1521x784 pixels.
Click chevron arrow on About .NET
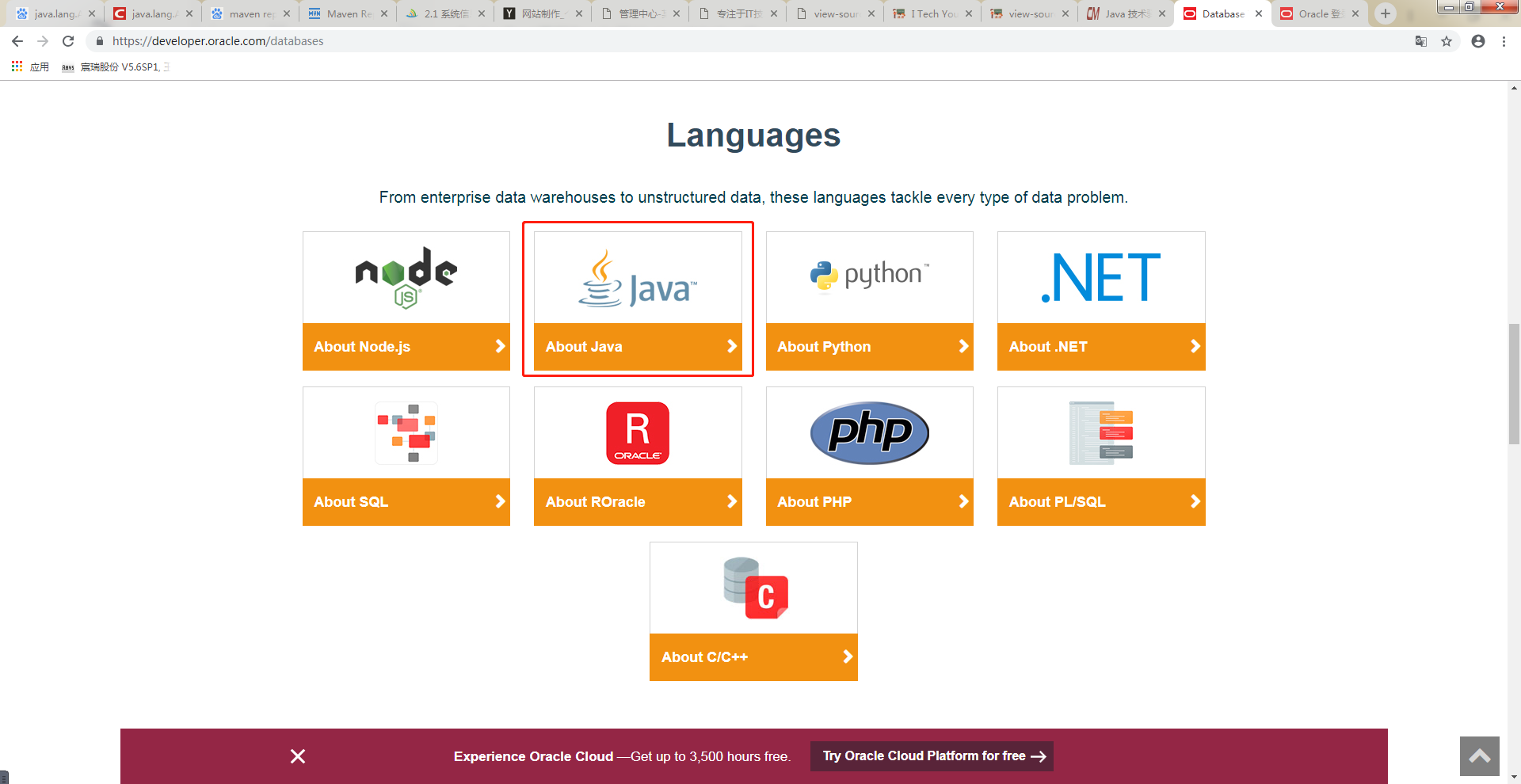(1195, 346)
